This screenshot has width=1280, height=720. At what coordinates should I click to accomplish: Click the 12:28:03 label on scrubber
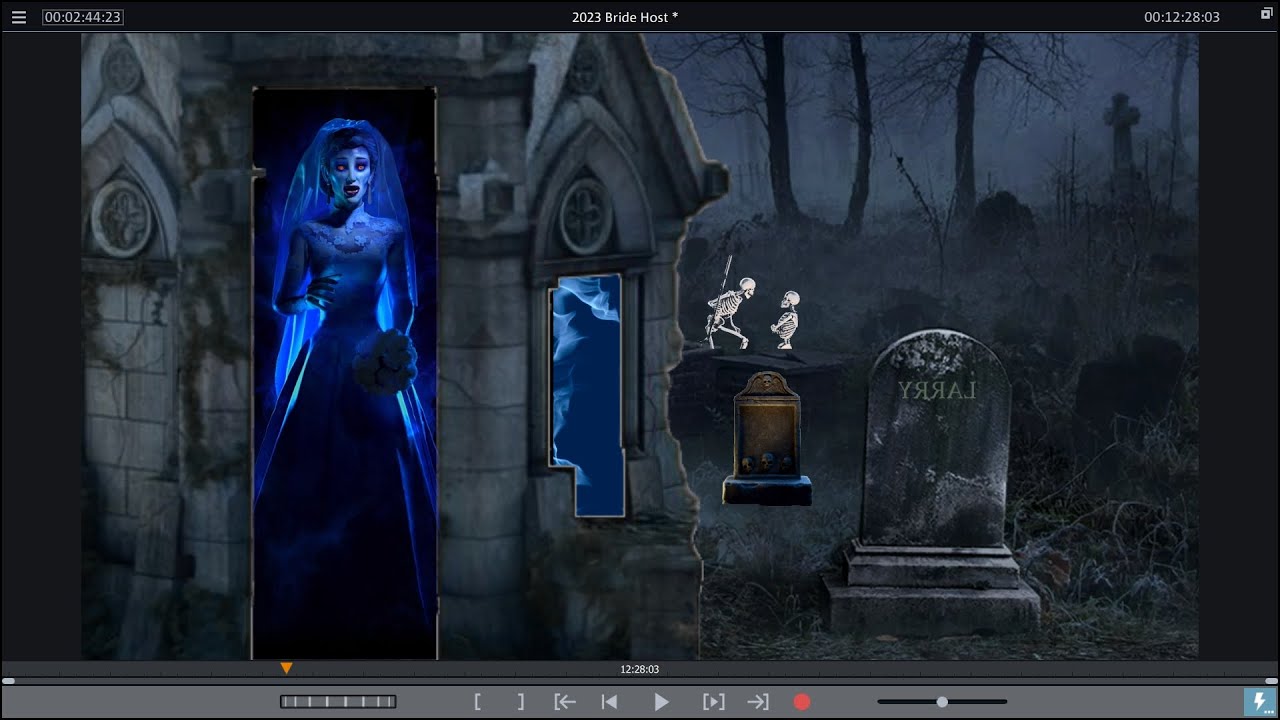tap(640, 670)
